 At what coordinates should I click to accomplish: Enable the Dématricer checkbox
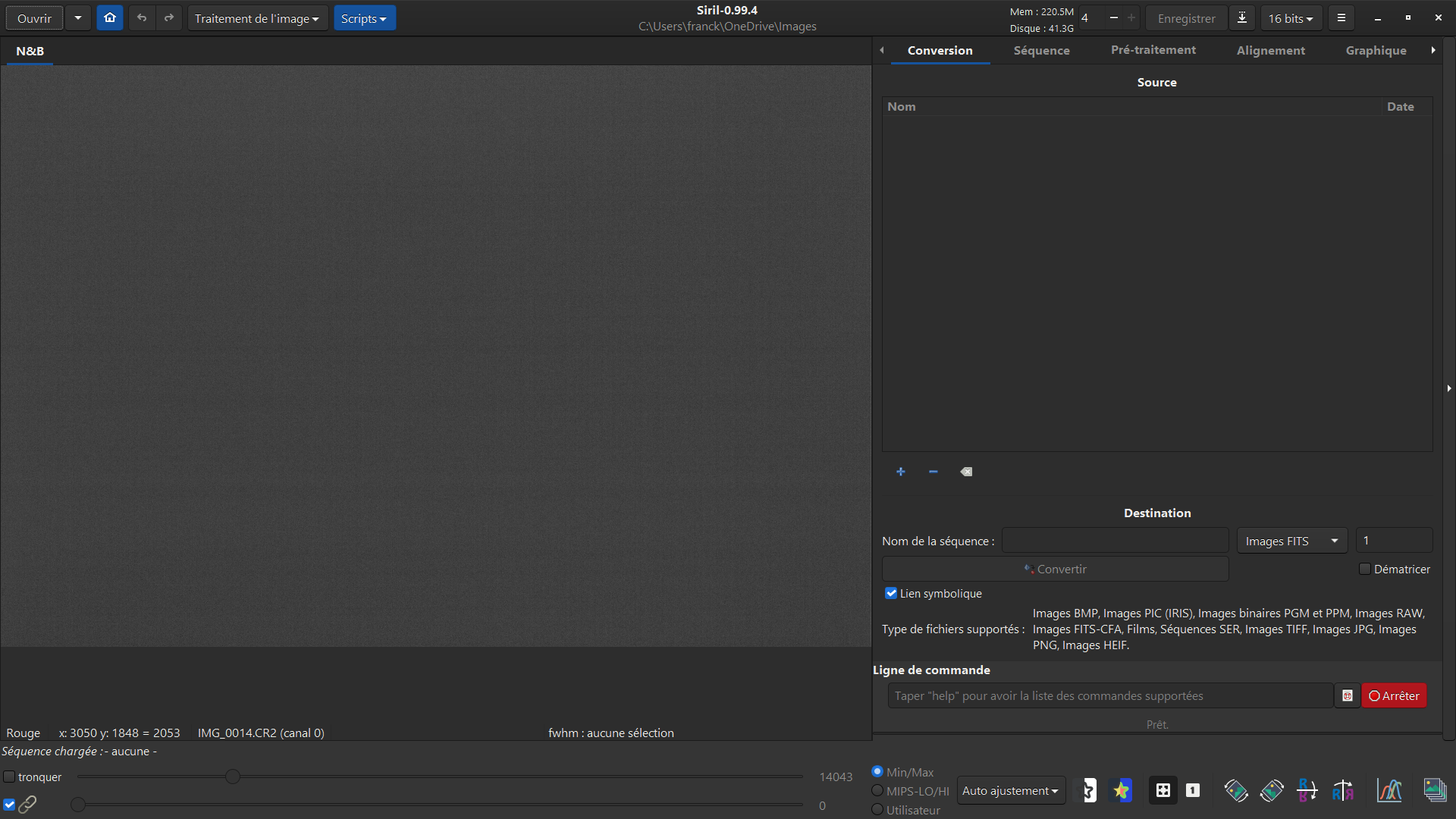point(1365,570)
